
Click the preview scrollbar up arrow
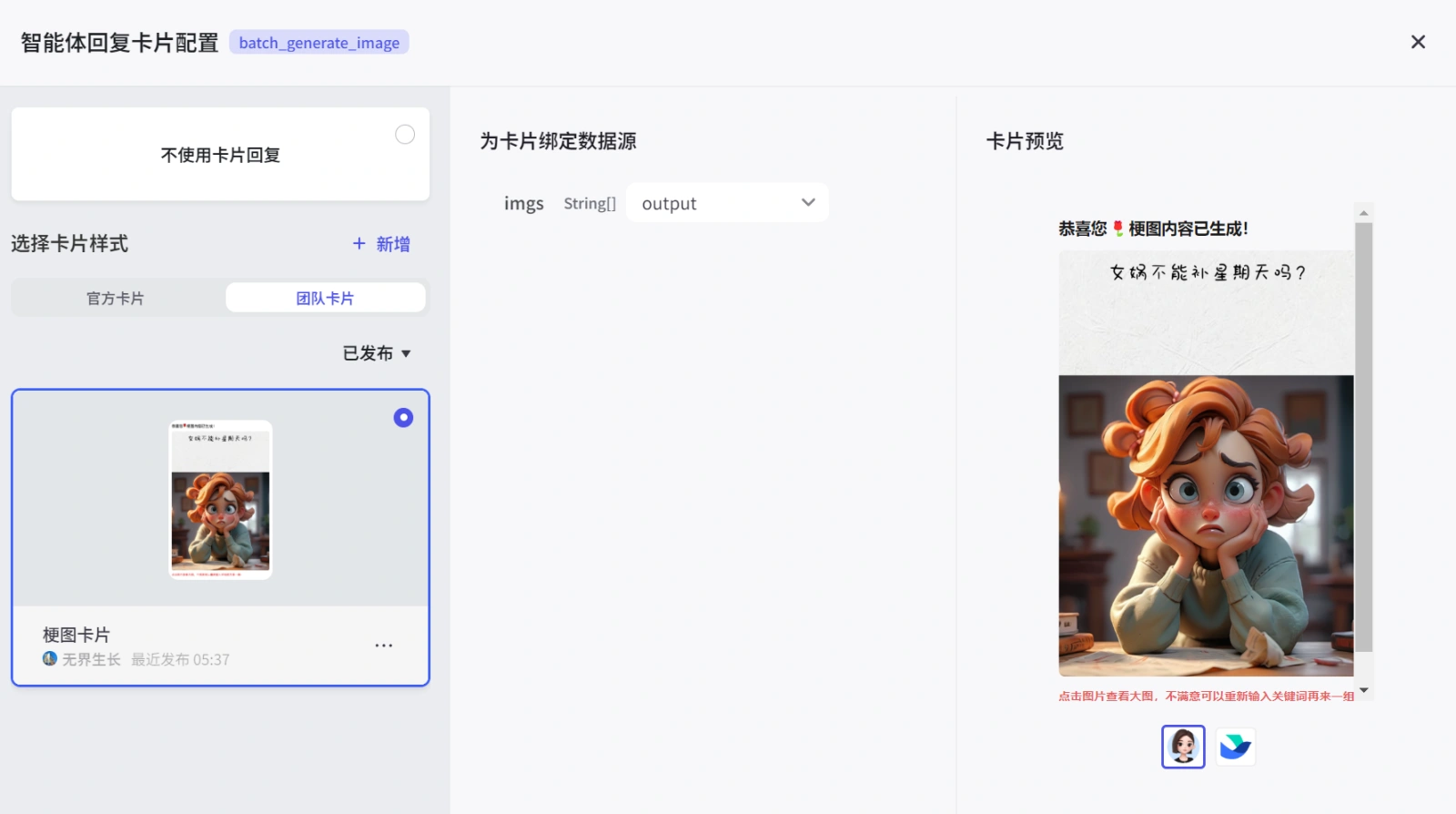pyautogui.click(x=1363, y=213)
